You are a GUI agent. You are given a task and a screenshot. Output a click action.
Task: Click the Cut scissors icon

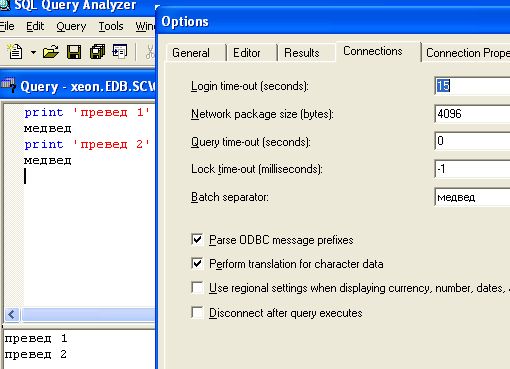(150, 52)
